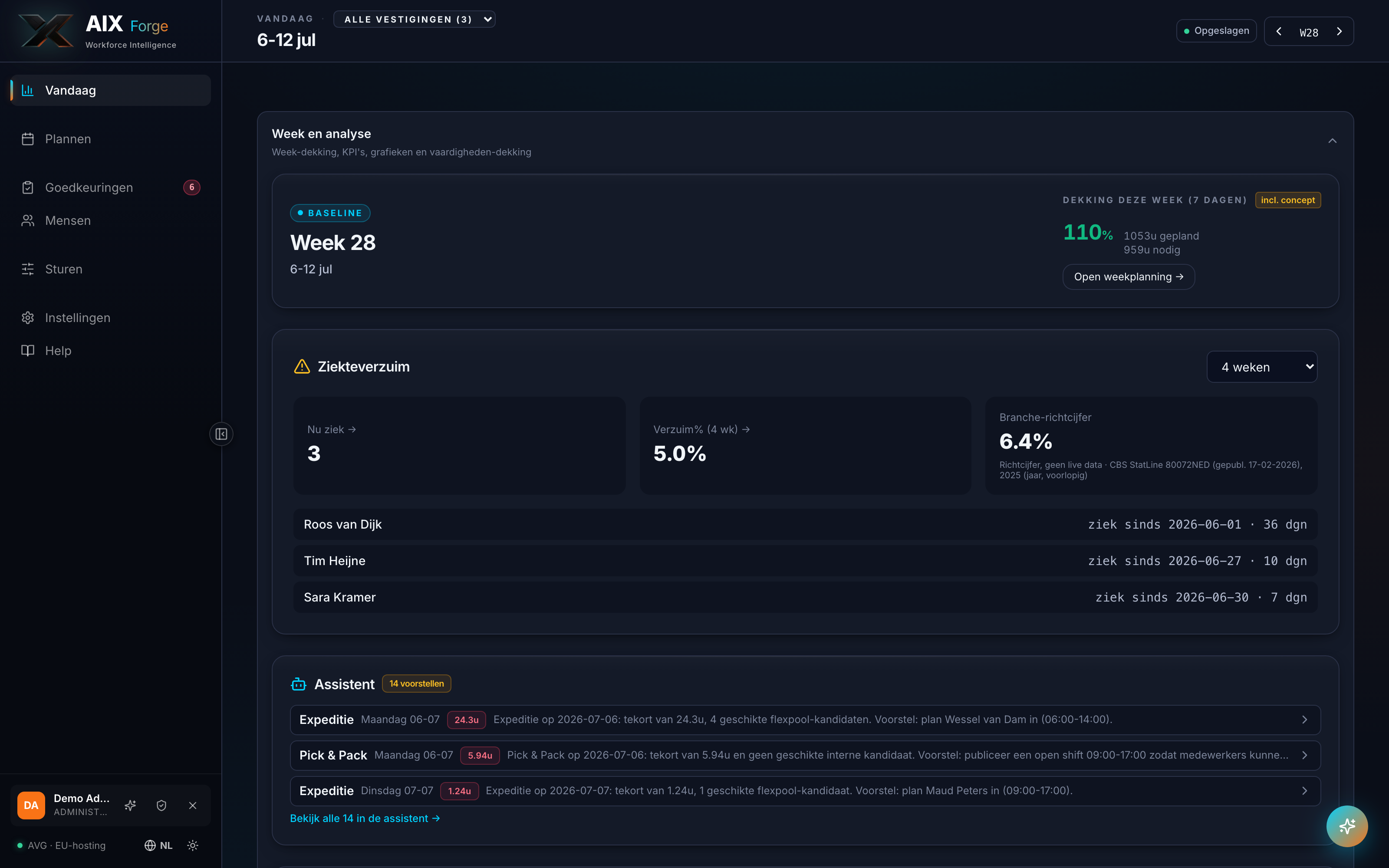The height and width of the screenshot is (868, 1389).
Task: Open the floating AI sparkle assistant button
Action: 1346,826
